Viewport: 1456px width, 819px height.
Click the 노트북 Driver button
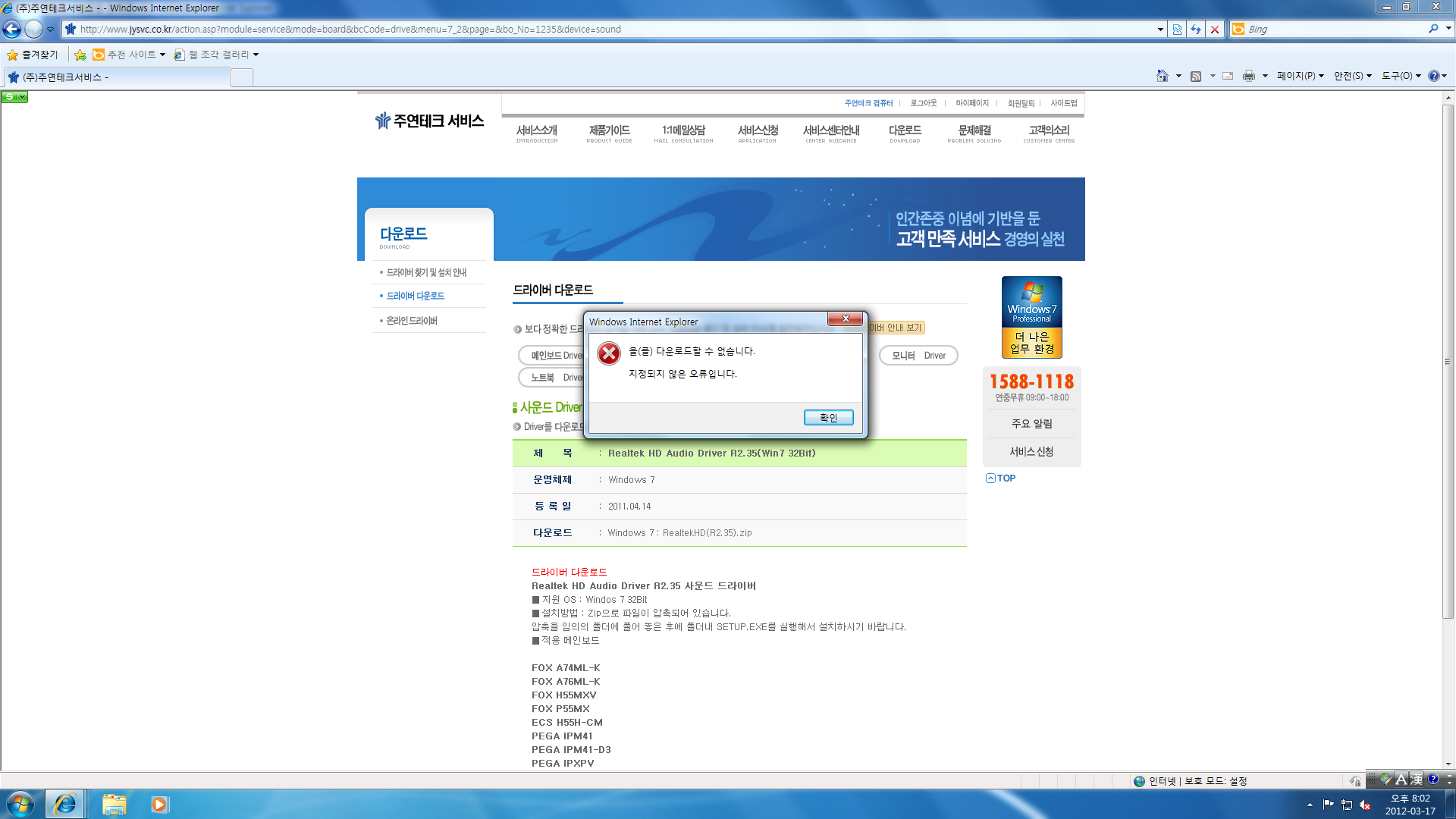pos(551,378)
